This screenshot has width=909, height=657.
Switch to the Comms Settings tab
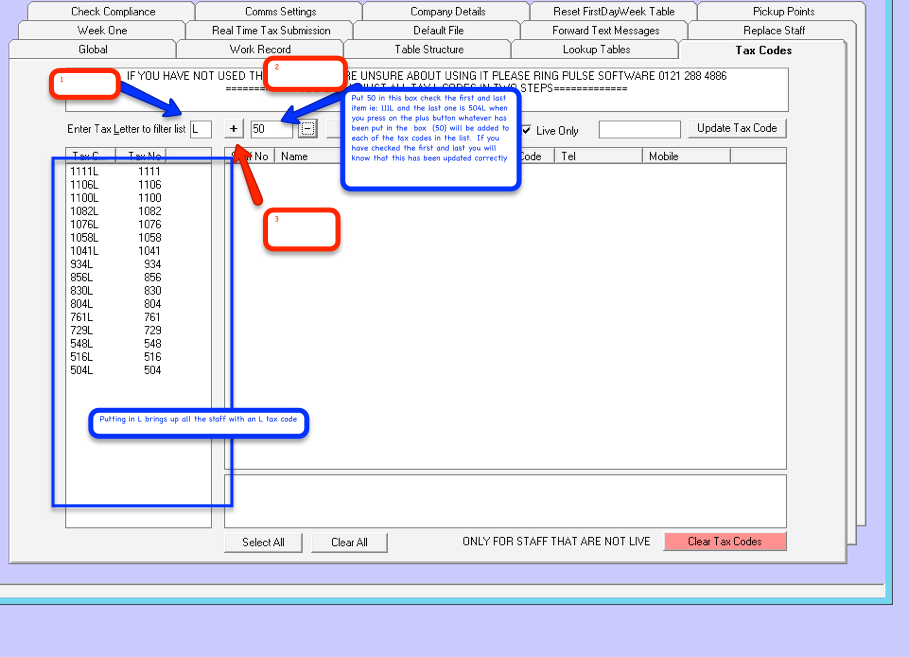[280, 12]
